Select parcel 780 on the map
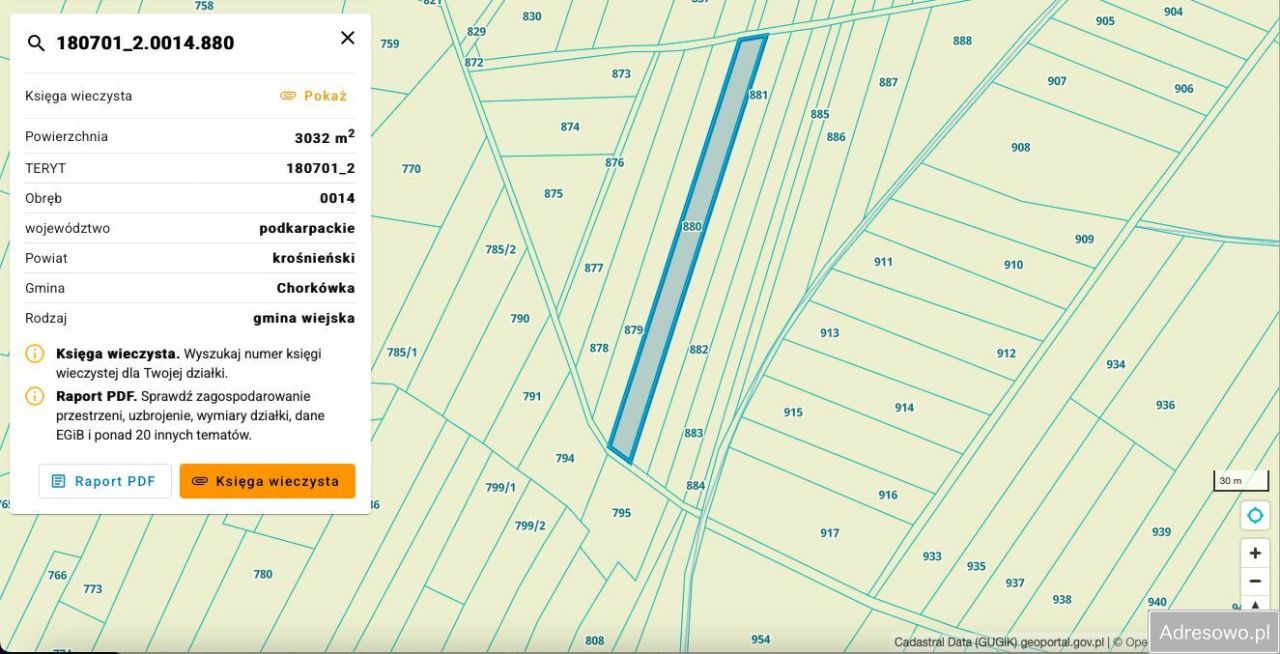1280x654 pixels. click(x=263, y=574)
